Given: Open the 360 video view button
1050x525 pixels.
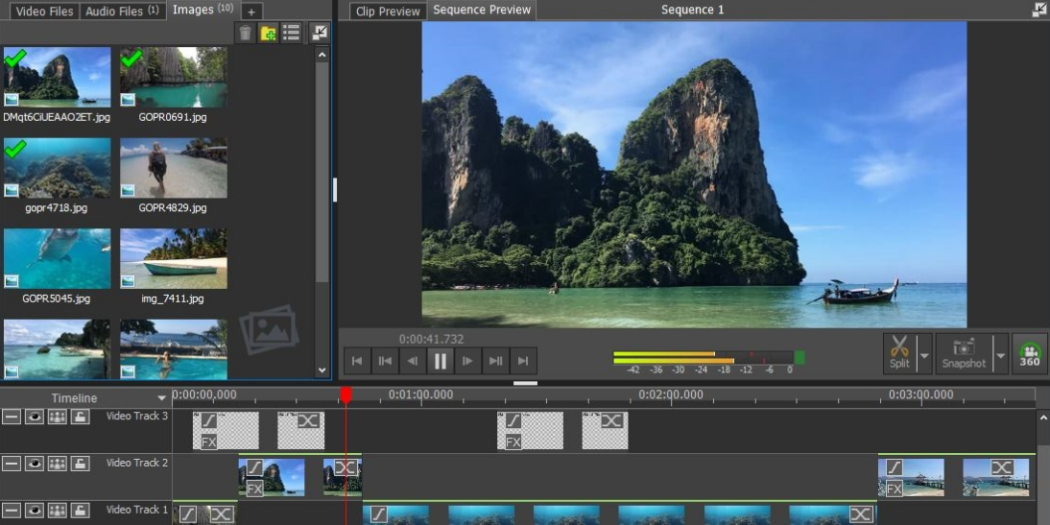Looking at the screenshot, I should point(1029,353).
